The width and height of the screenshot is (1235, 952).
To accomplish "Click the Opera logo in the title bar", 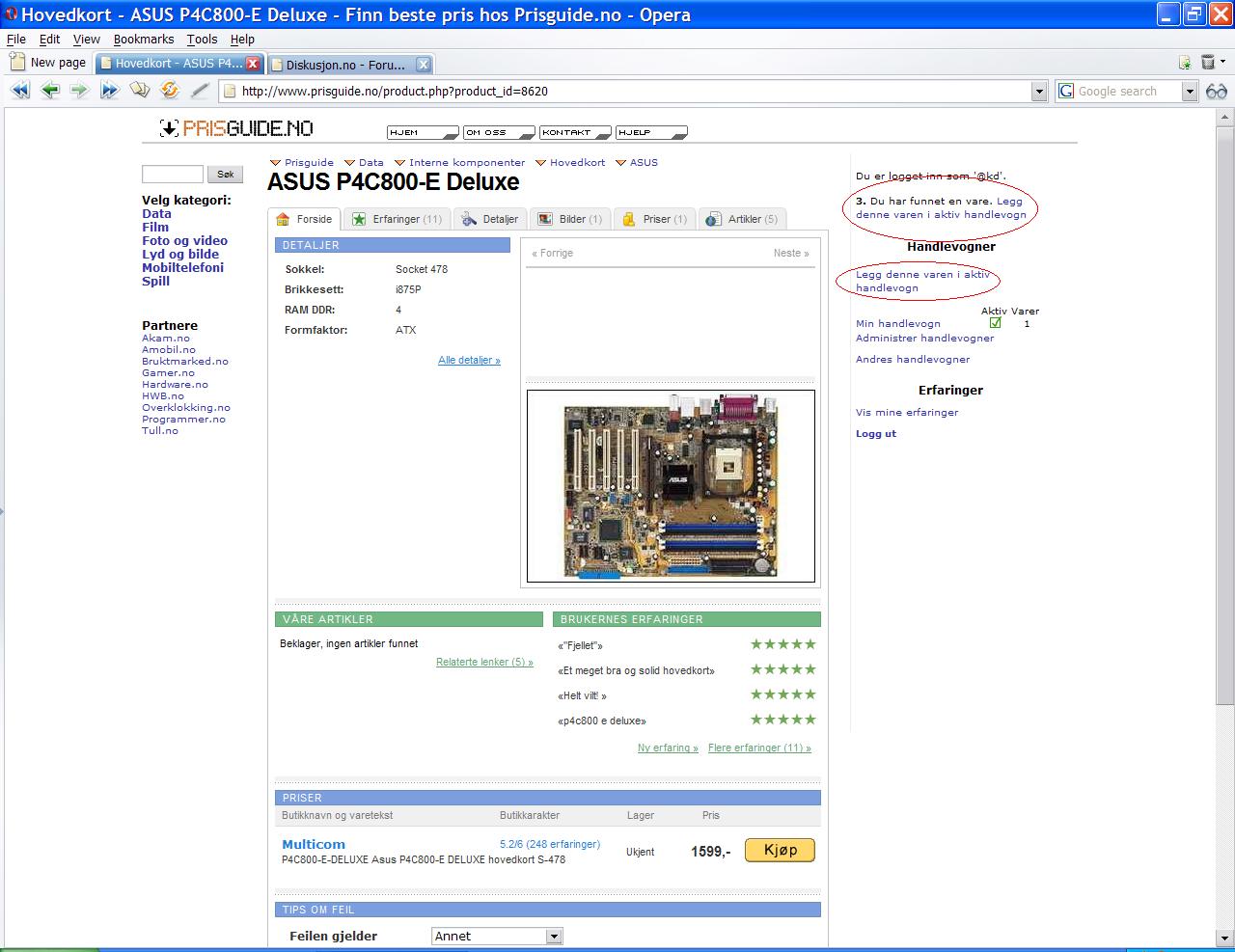I will tap(11, 14).
